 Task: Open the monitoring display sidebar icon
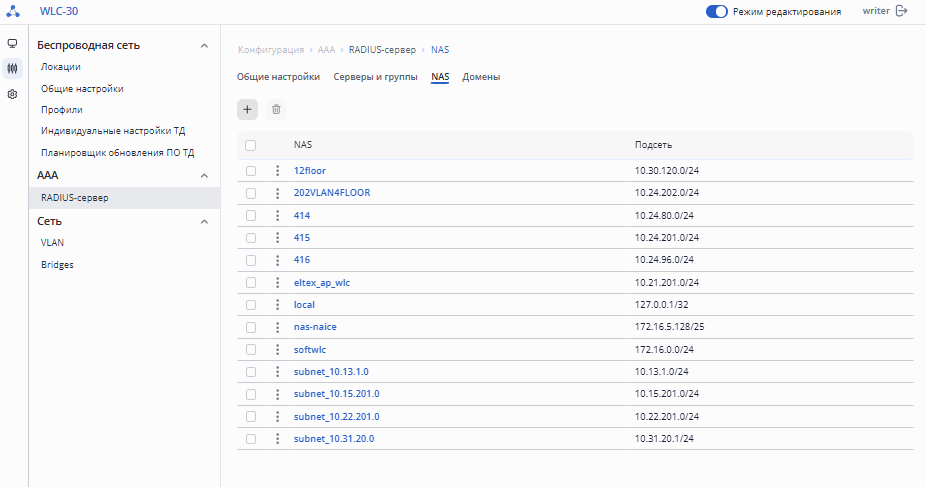click(12, 44)
